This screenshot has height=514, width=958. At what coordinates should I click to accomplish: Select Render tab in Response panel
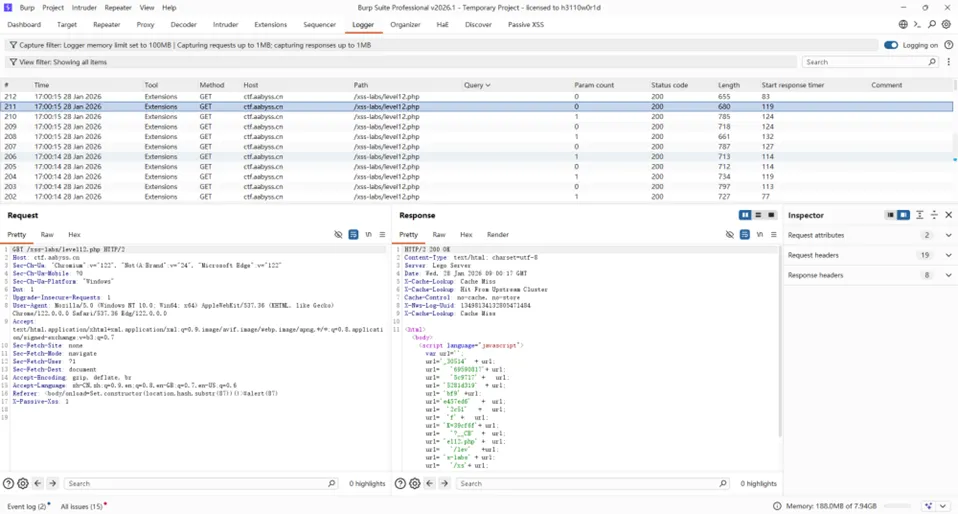[x=497, y=235]
